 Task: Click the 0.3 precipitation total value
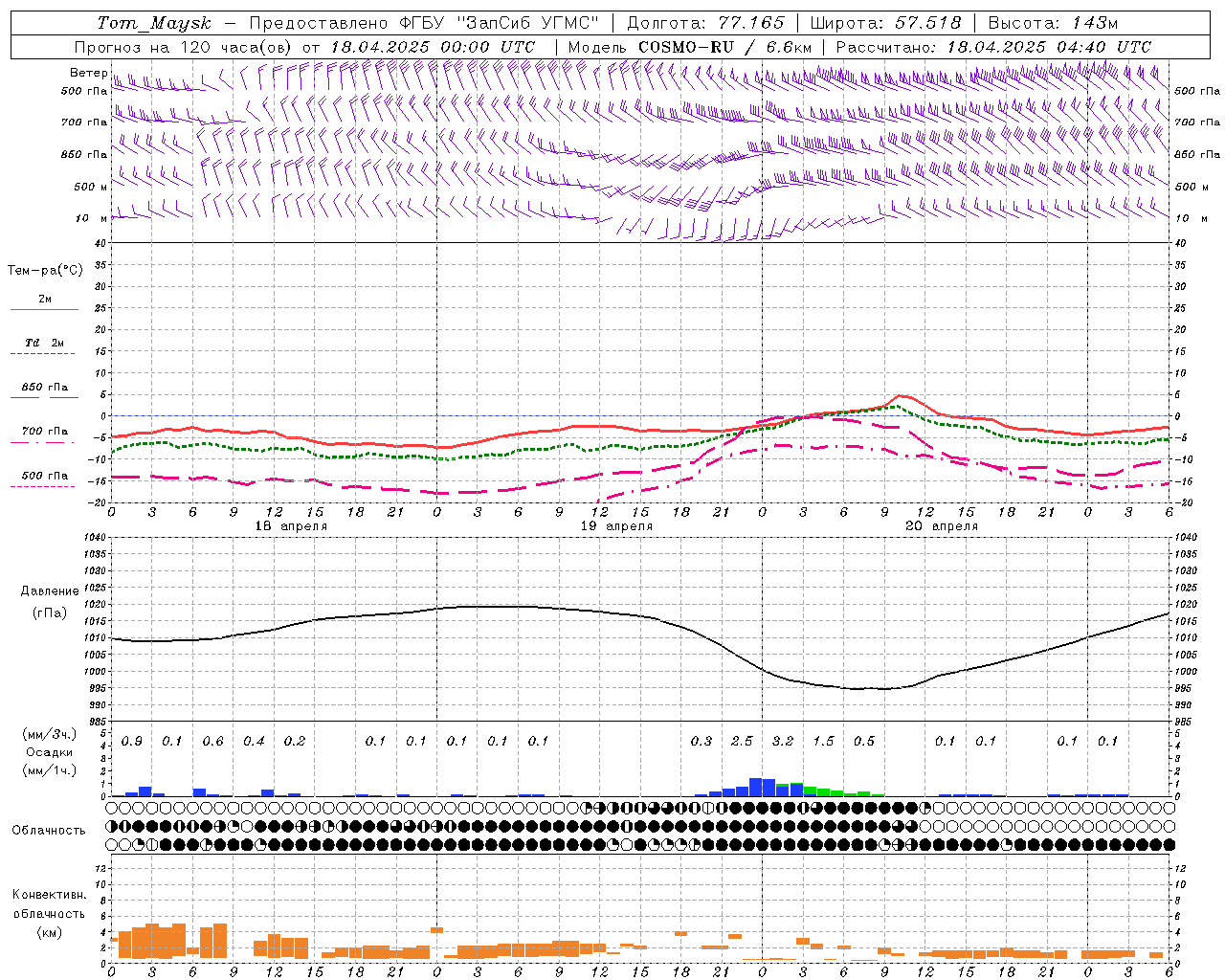pyautogui.click(x=702, y=741)
